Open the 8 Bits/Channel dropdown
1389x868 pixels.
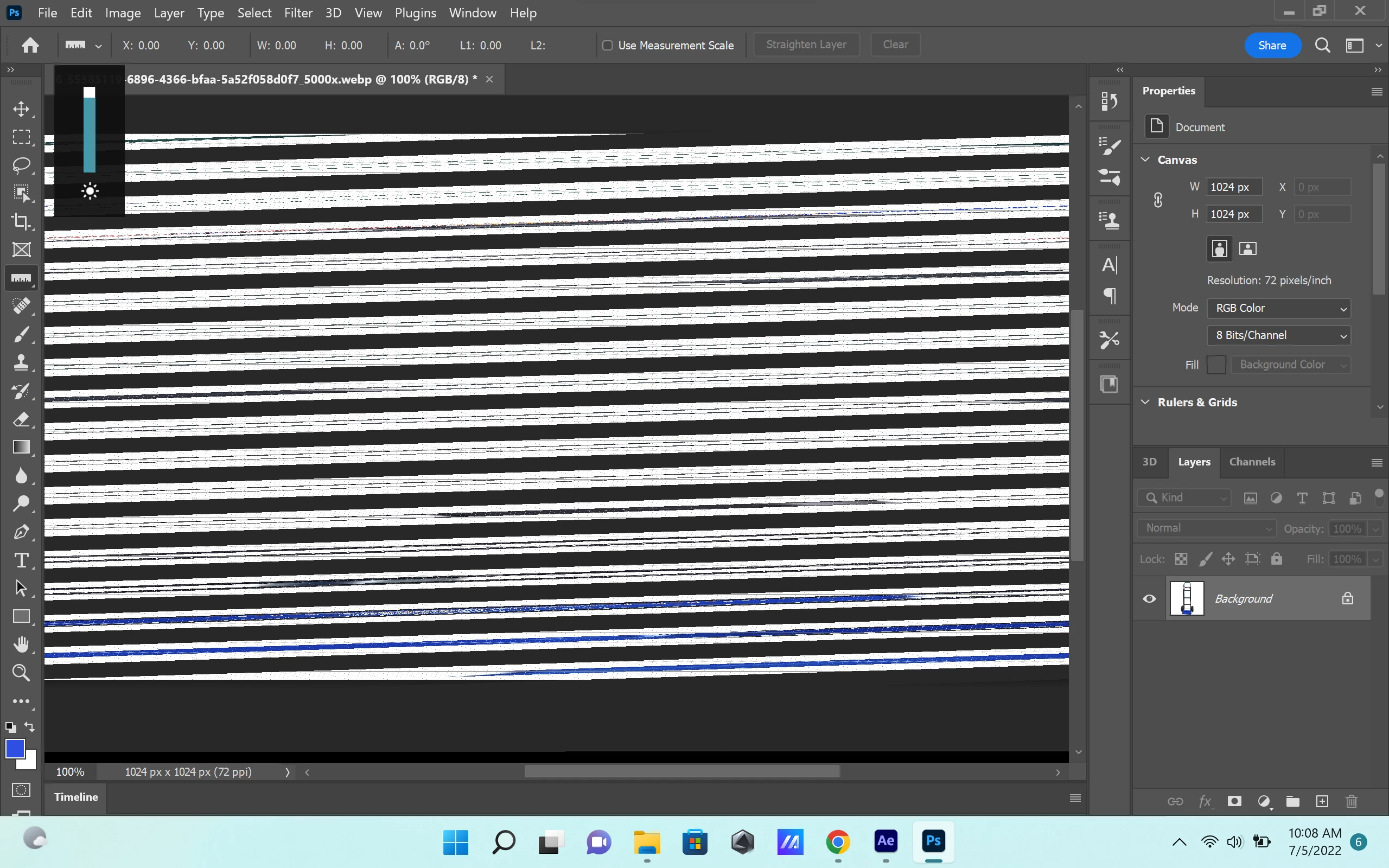[x=1279, y=335]
